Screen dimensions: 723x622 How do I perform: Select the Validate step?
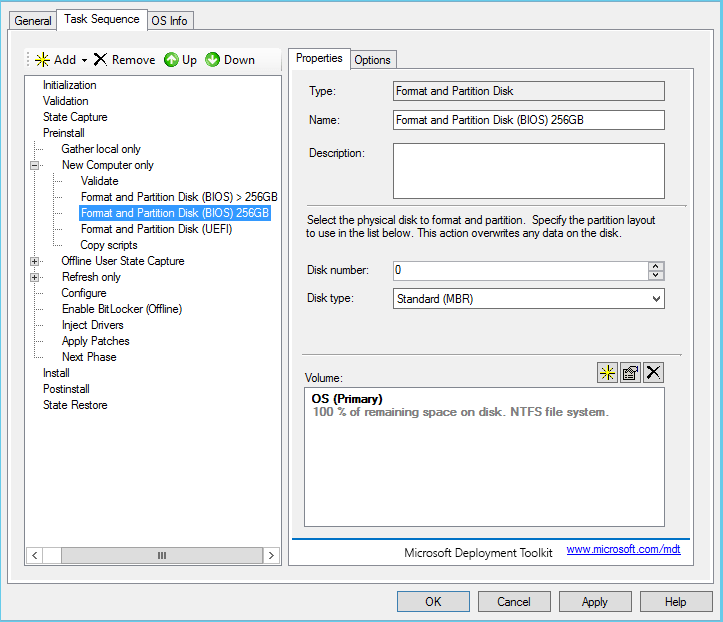tap(100, 181)
